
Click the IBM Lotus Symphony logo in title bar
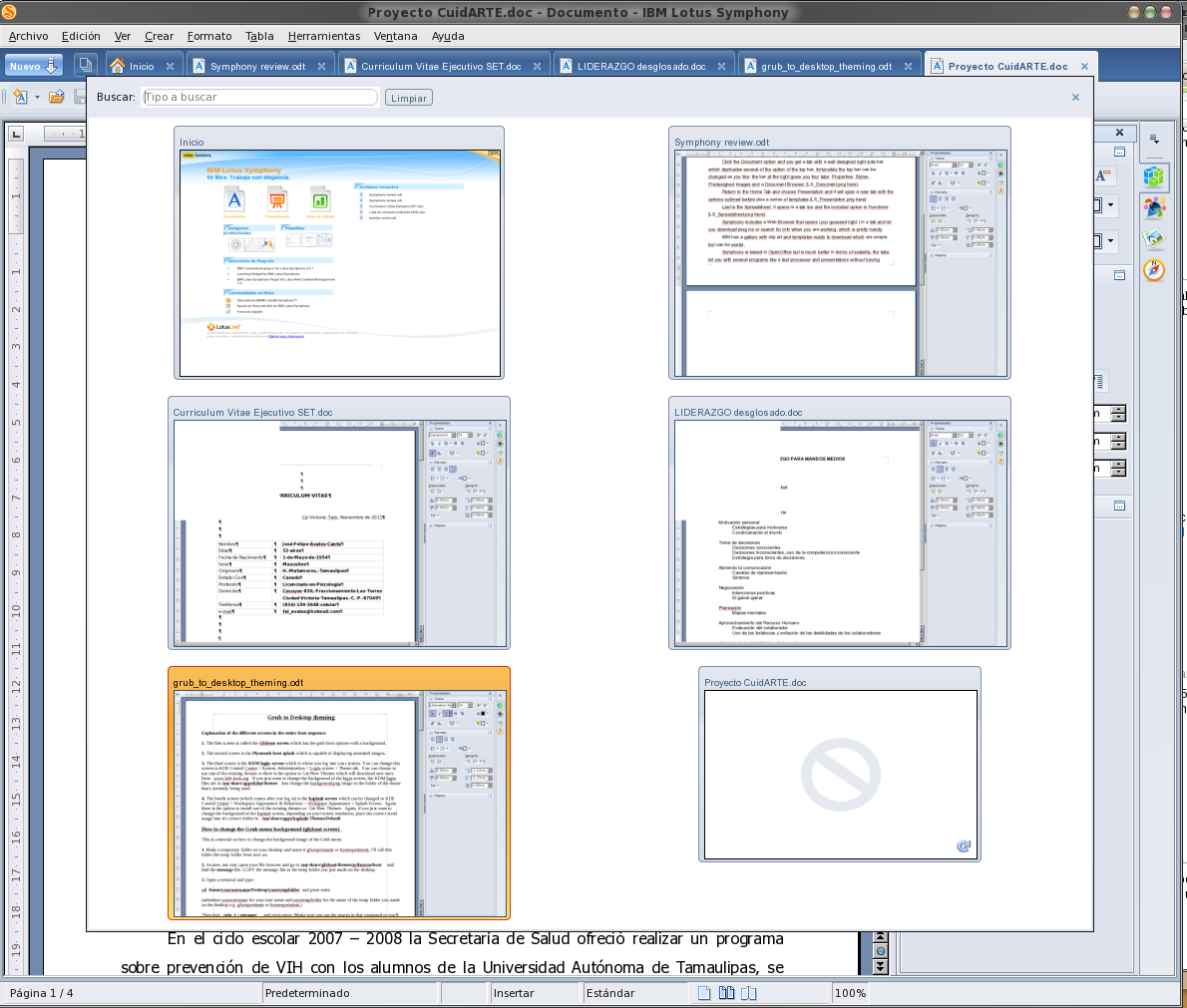9,11
